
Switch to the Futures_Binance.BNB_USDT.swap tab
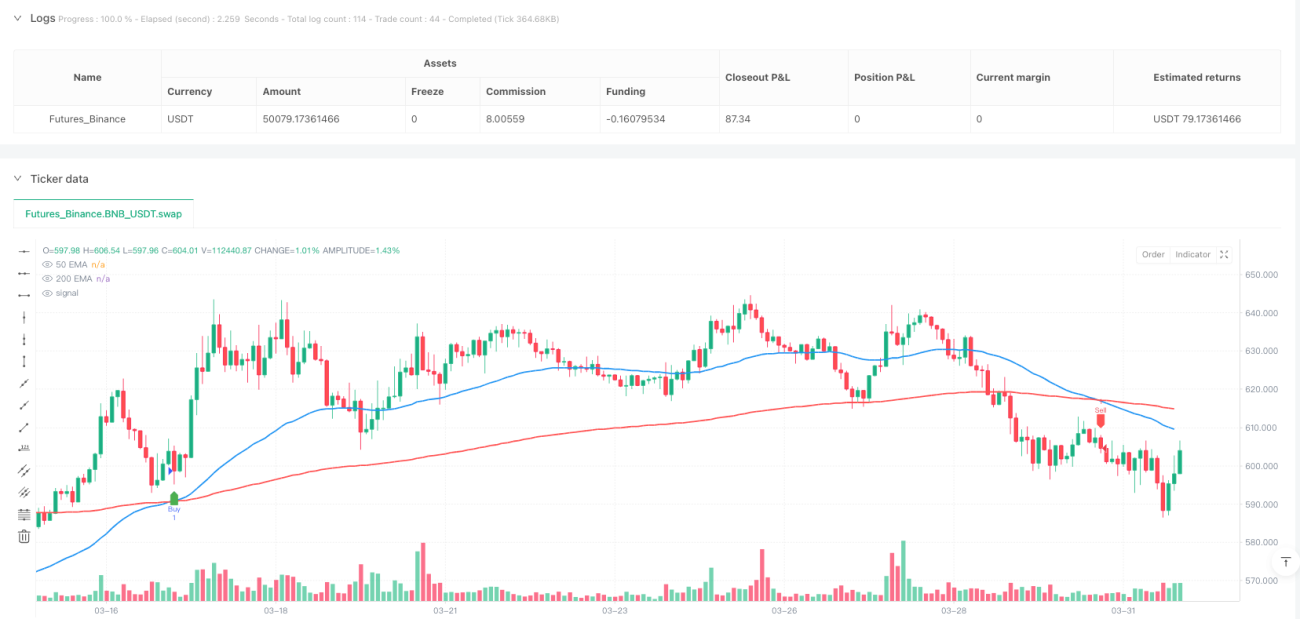104,214
